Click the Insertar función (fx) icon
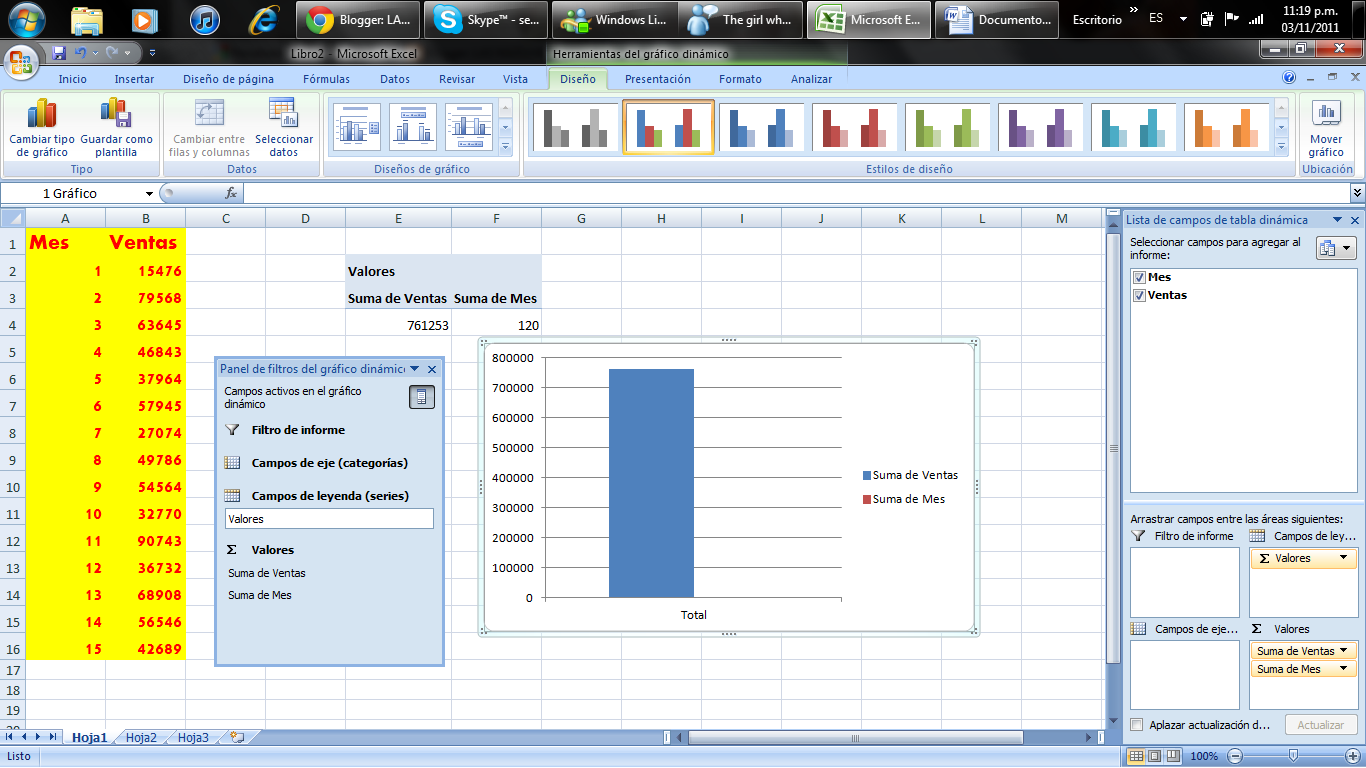 click(230, 192)
